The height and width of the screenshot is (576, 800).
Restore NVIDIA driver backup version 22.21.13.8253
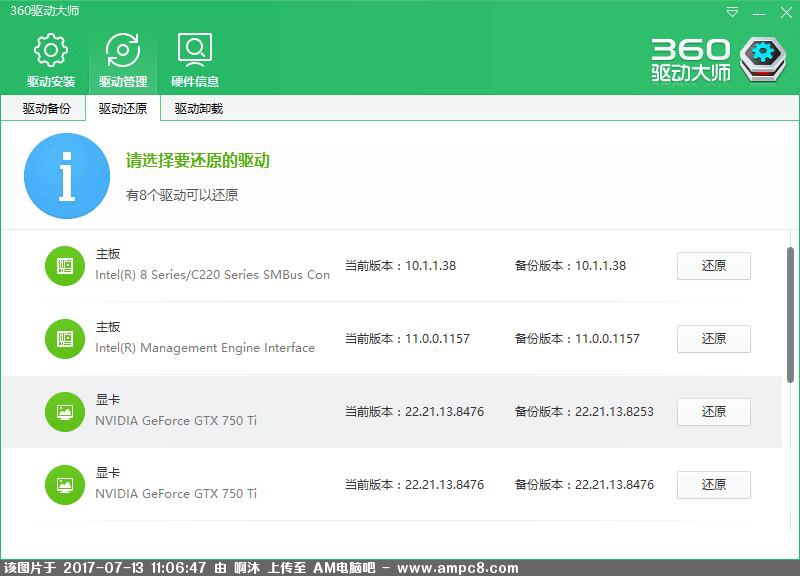714,412
